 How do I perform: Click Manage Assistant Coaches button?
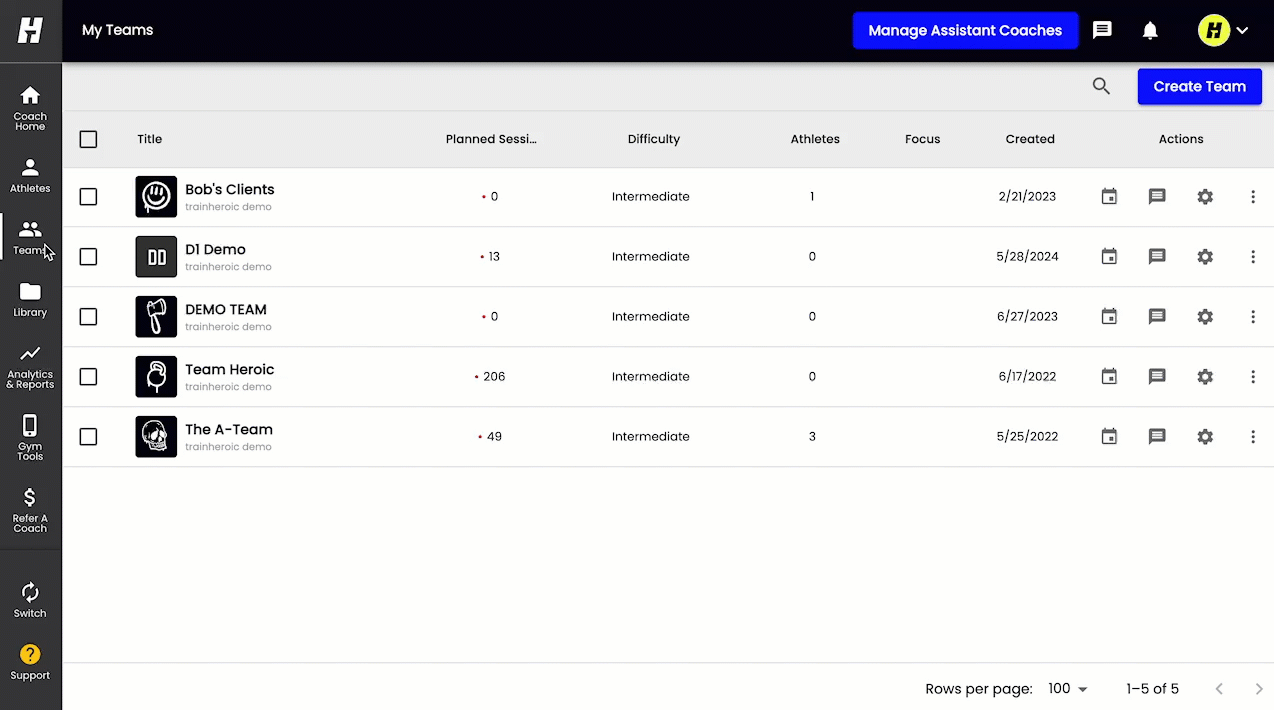[965, 30]
